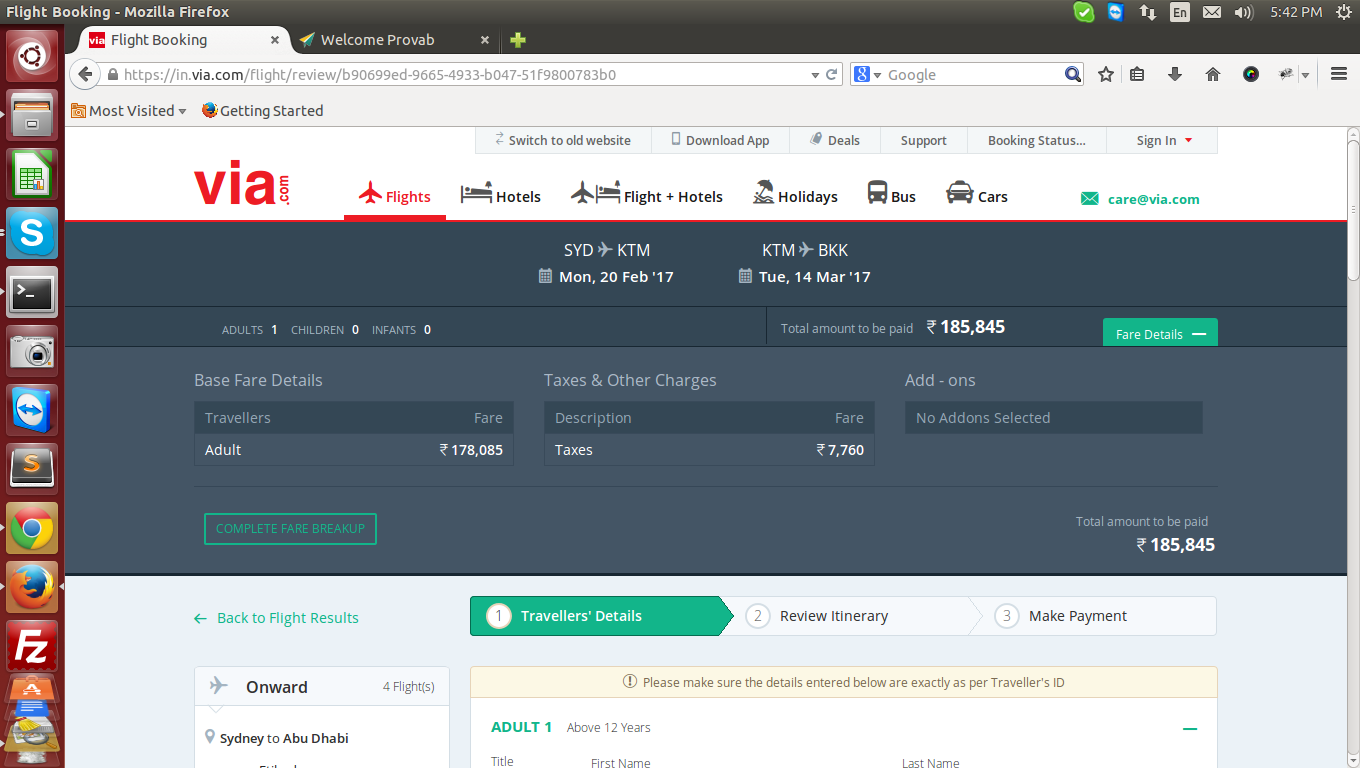Screen dimensions: 1360x768
Task: Click the browser back arrow button
Action: pos(86,74)
